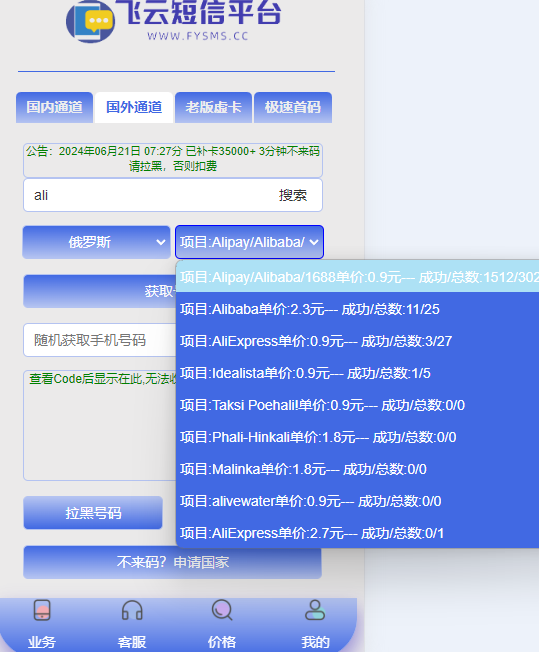539x652 pixels.
Task: Switch to the 国内通道 tab
Action: (54, 107)
